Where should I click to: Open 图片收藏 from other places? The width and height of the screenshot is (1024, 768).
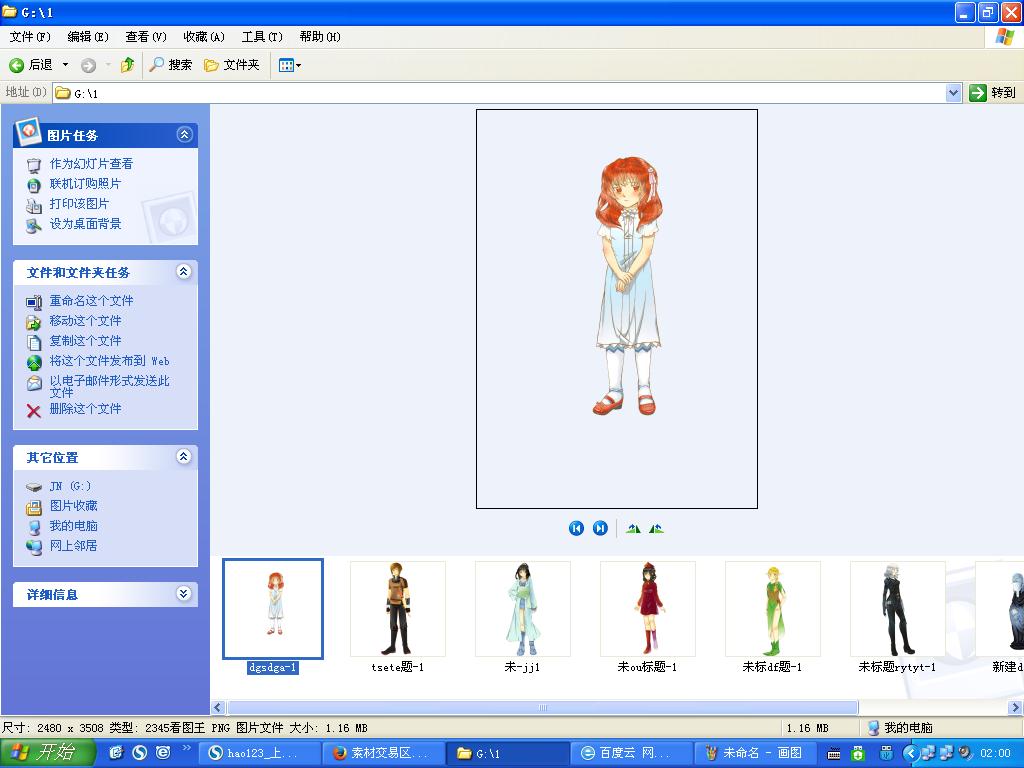click(x=73, y=506)
